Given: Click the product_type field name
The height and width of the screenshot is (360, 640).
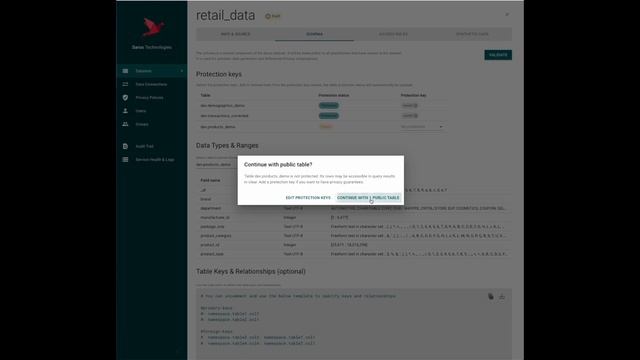Looking at the screenshot, I should point(211,254).
